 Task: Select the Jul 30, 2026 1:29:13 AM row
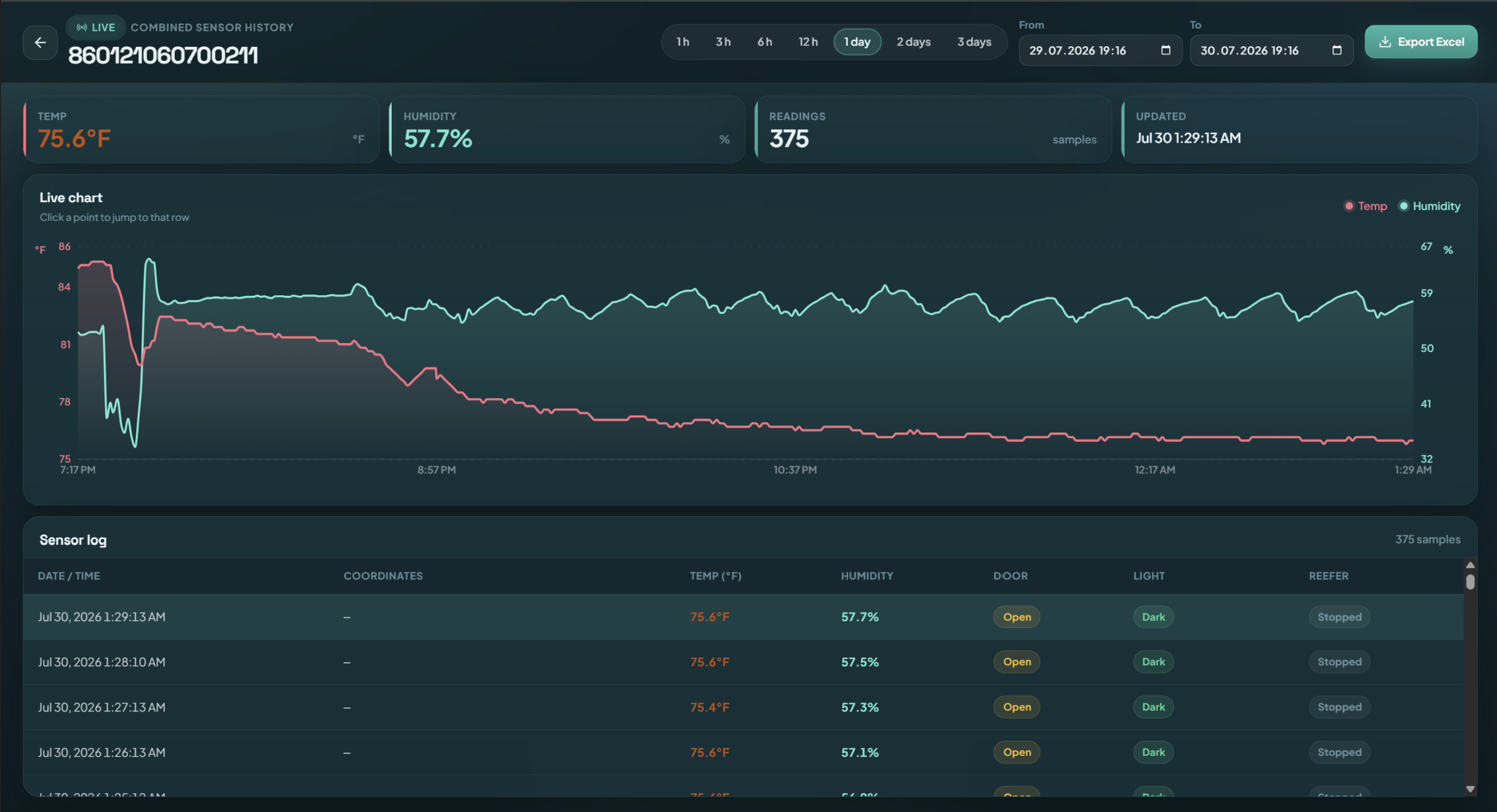(x=743, y=617)
